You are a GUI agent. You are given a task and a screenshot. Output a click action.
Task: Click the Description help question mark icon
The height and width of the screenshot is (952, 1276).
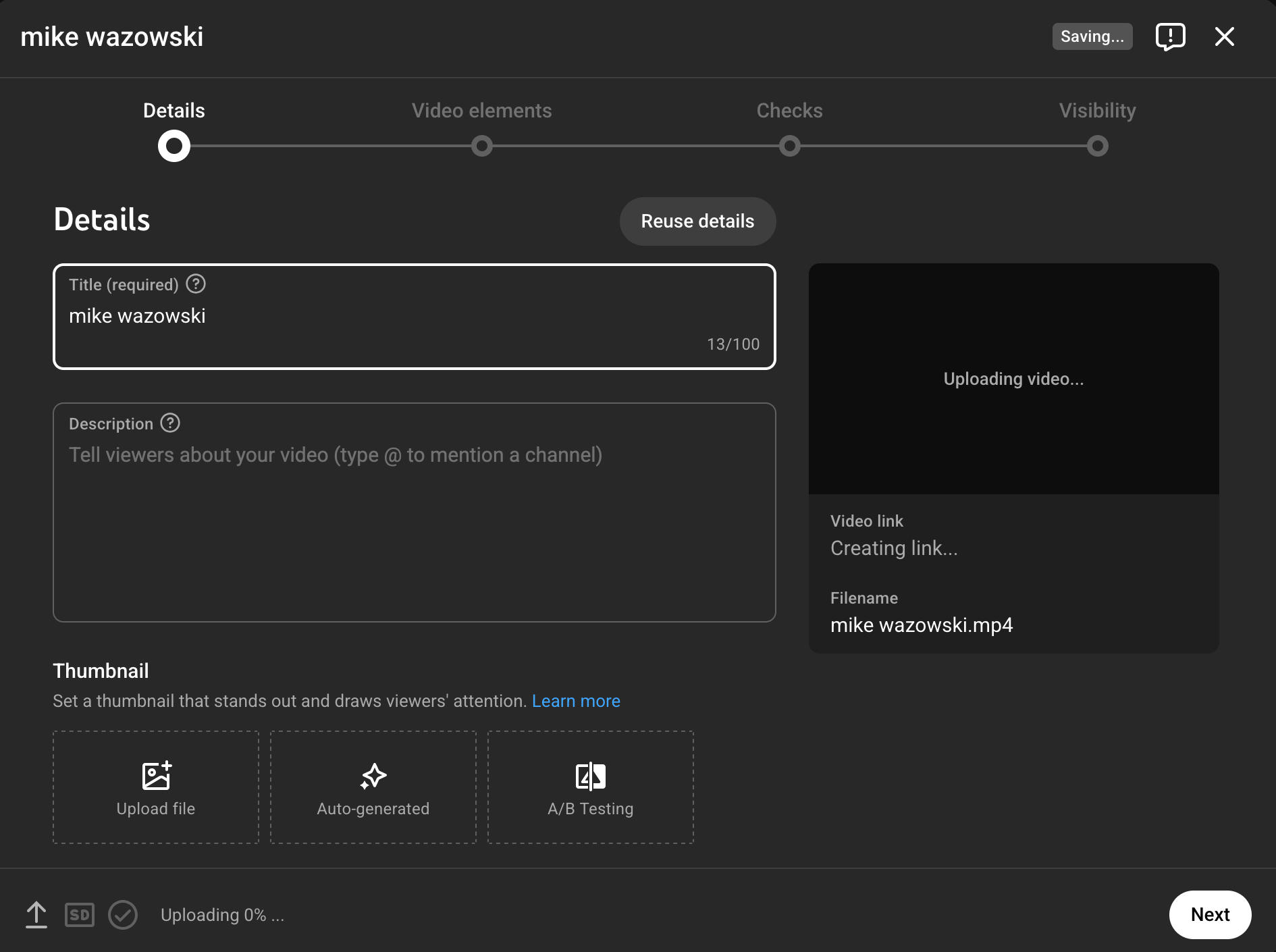tap(170, 423)
